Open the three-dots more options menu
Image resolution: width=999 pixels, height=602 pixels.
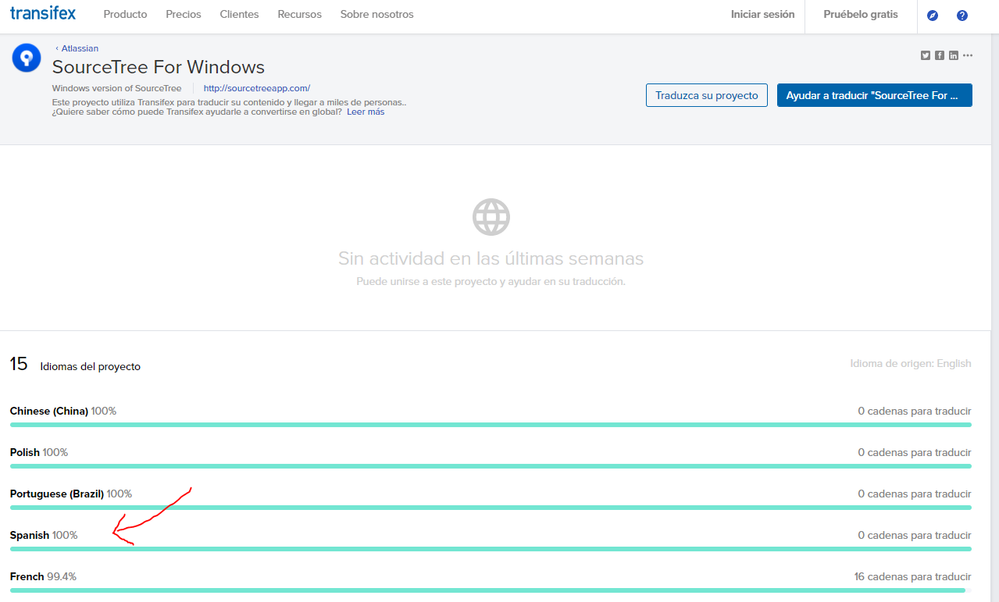tap(968, 55)
